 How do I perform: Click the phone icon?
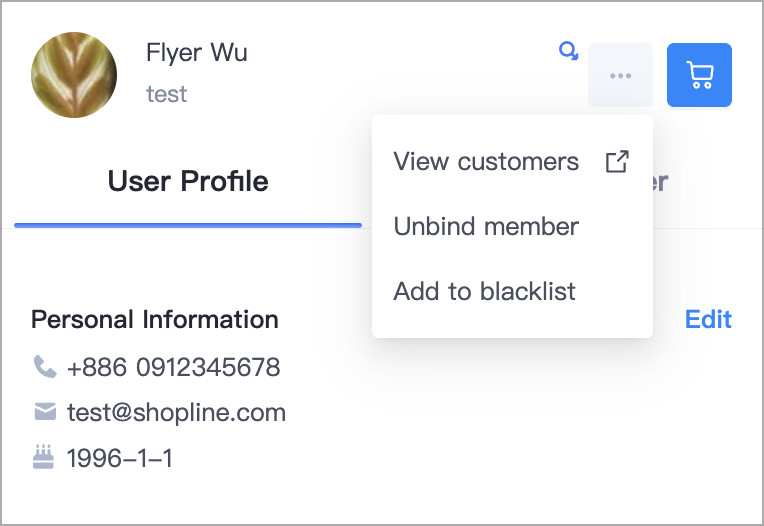45,366
